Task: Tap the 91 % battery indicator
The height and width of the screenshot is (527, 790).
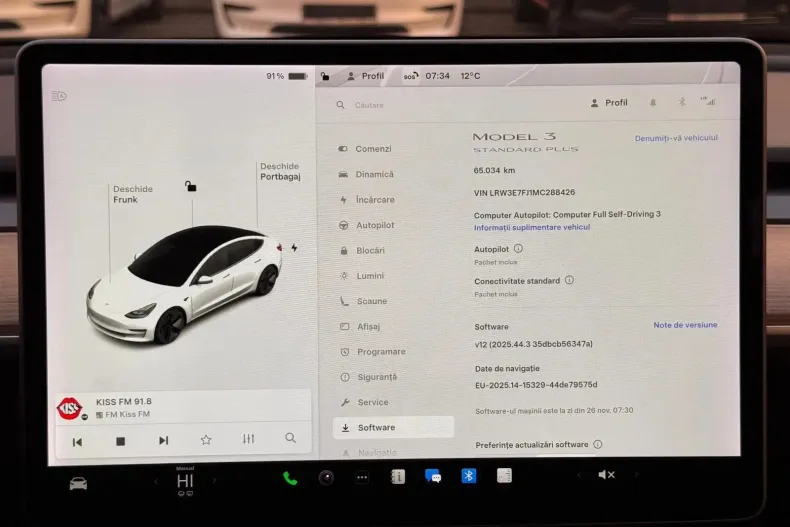Action: point(287,77)
